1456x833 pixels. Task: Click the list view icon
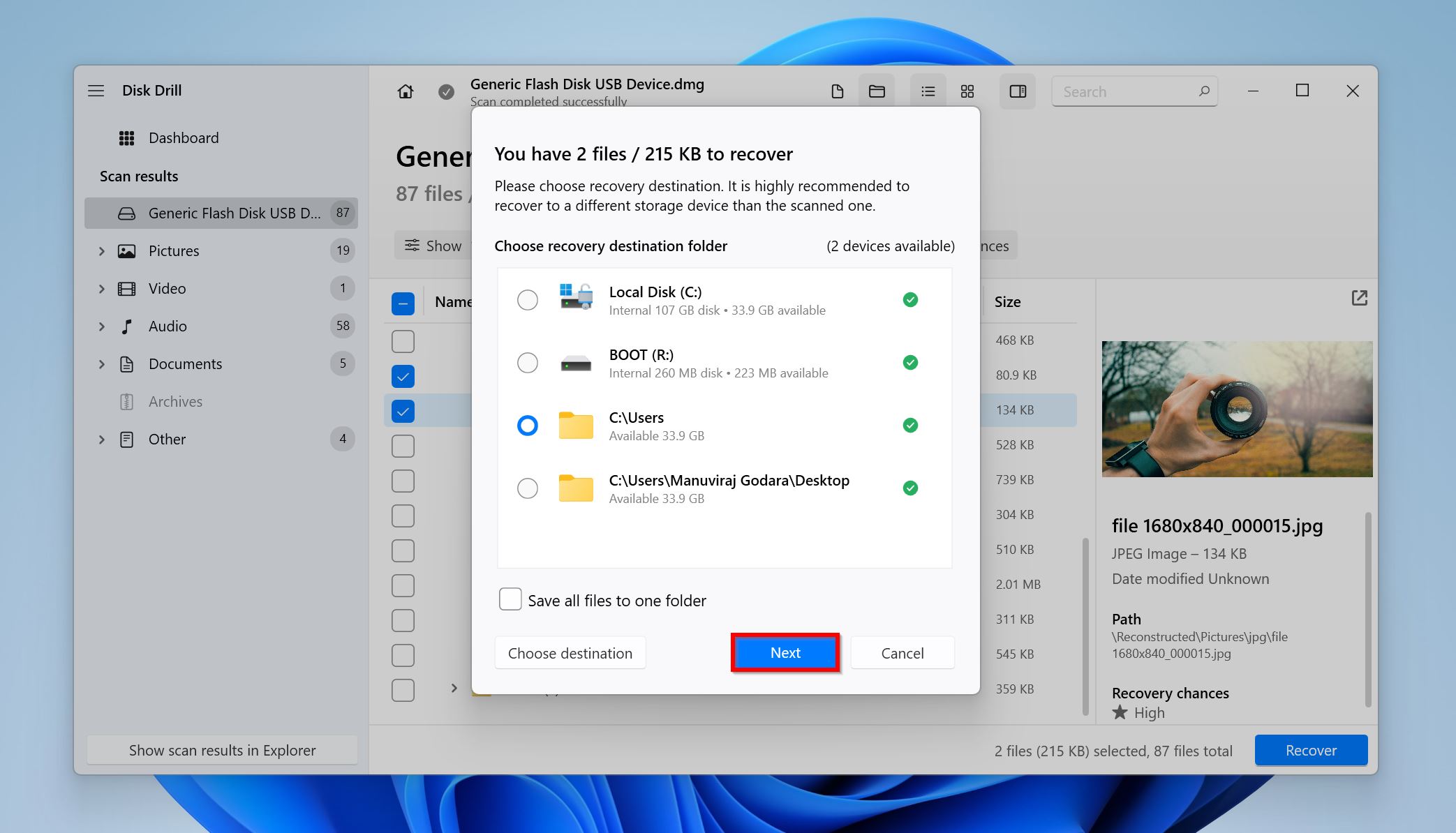927,91
